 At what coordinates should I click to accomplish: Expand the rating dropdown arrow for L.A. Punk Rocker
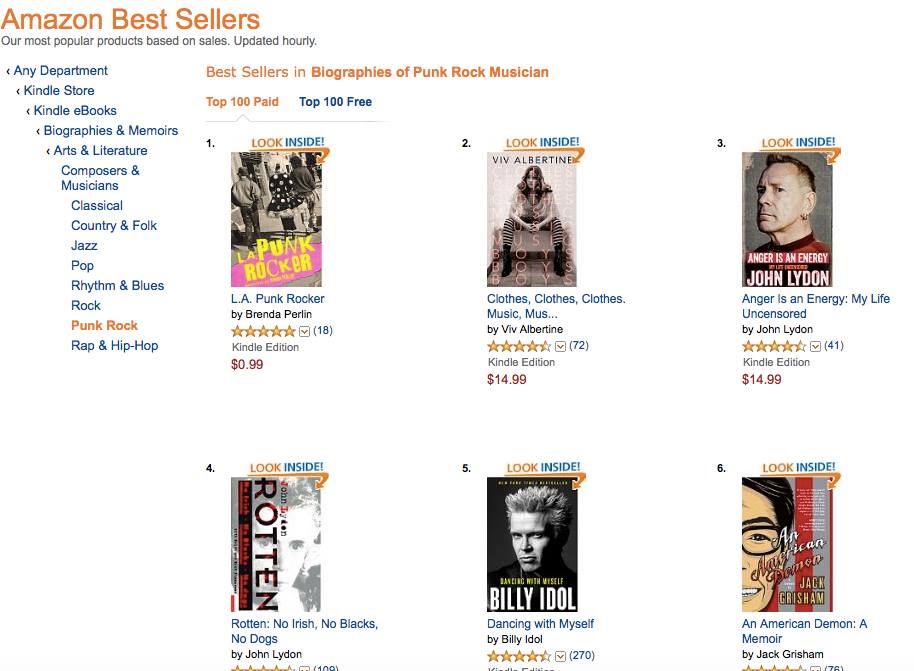coord(305,330)
